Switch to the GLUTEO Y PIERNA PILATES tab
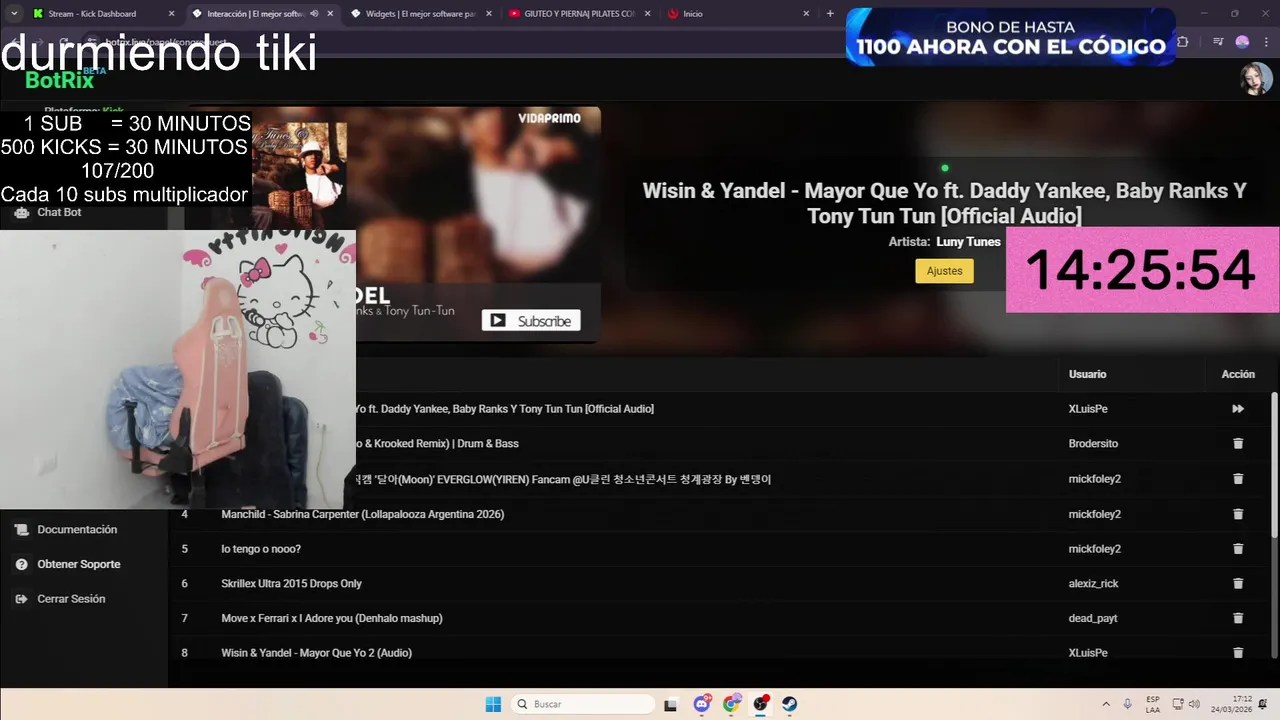Viewport: 1280px width, 720px height. point(578,14)
